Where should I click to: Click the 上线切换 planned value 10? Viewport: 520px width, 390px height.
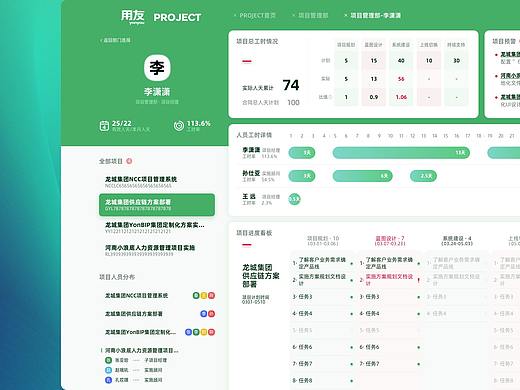429,61
